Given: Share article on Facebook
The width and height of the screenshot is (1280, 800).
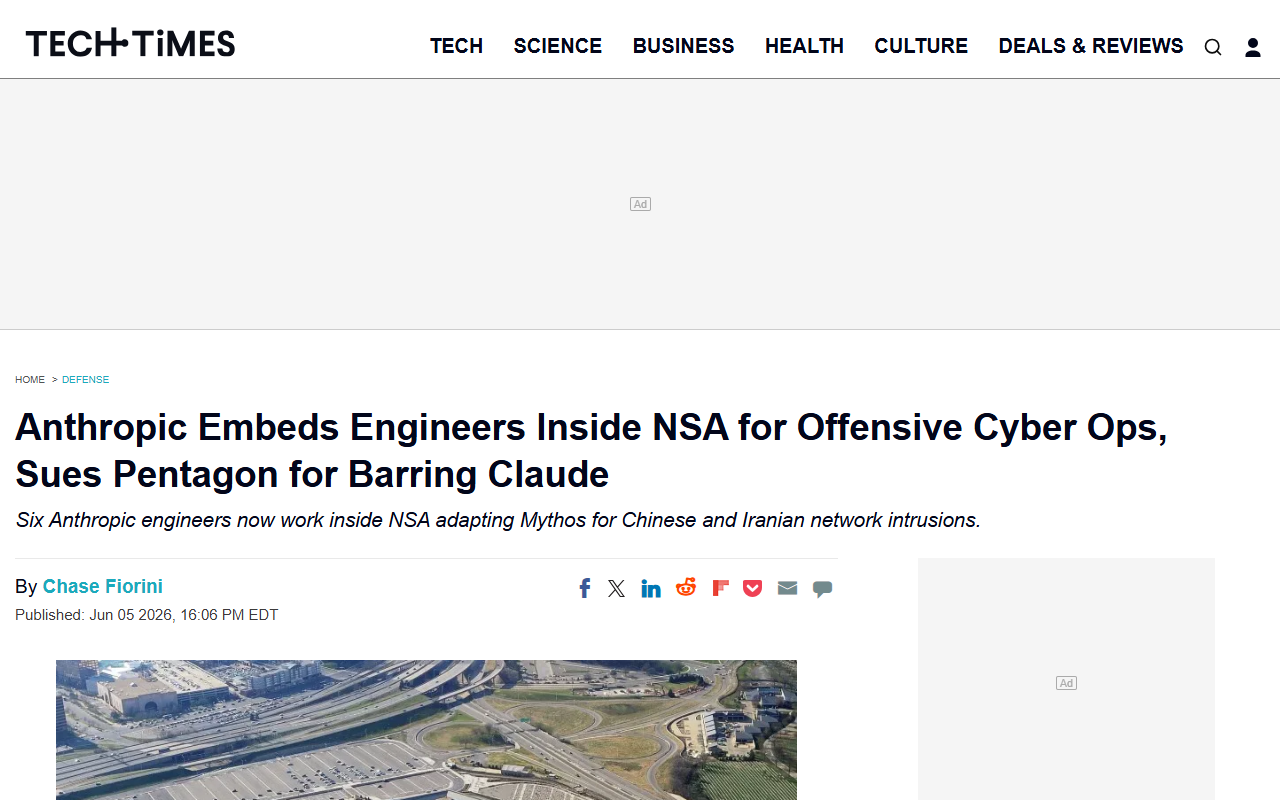Looking at the screenshot, I should pyautogui.click(x=585, y=588).
